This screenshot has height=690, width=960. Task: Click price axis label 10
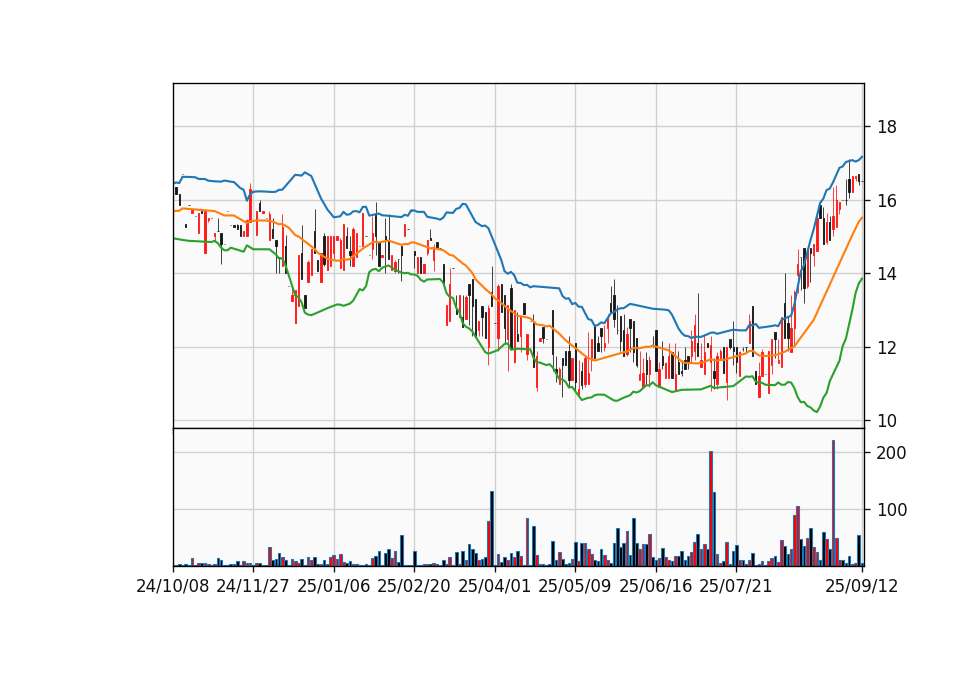click(887, 421)
